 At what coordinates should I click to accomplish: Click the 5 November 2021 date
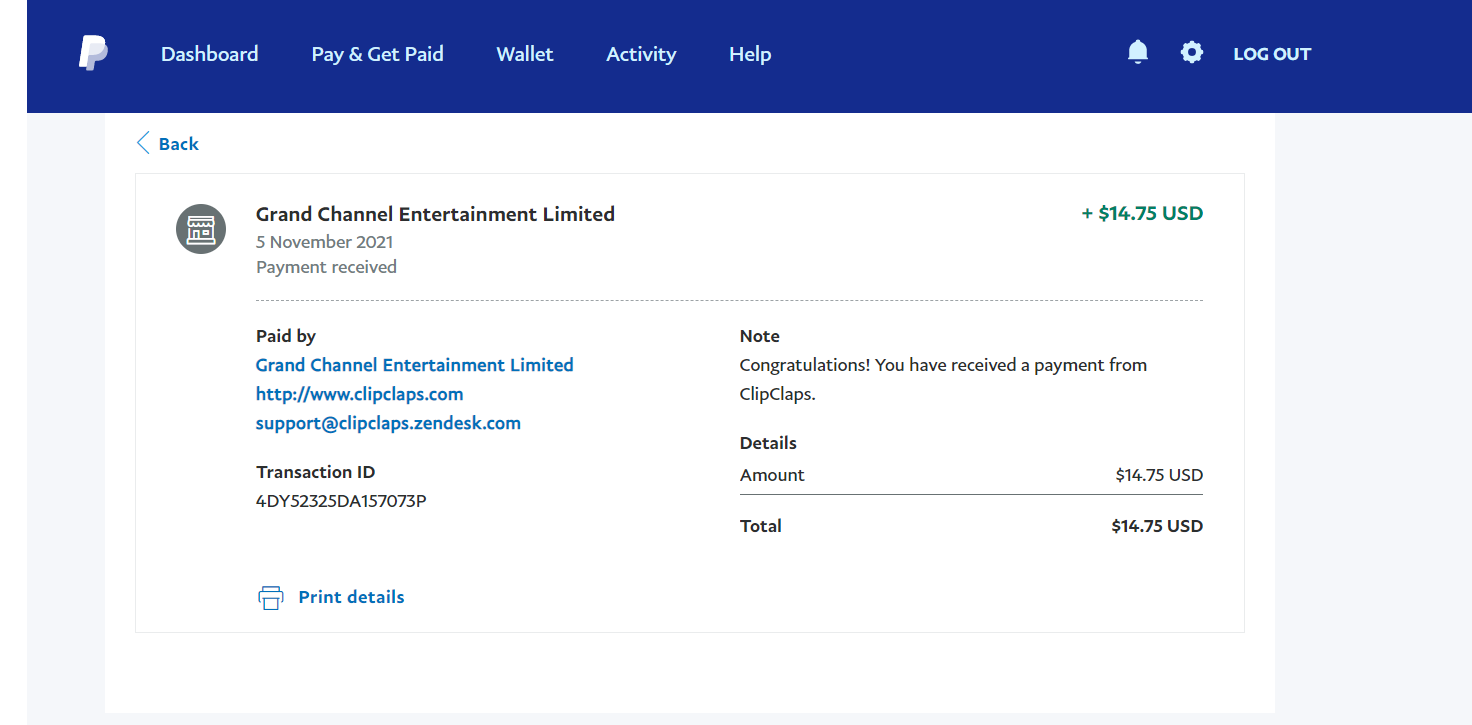coord(325,242)
